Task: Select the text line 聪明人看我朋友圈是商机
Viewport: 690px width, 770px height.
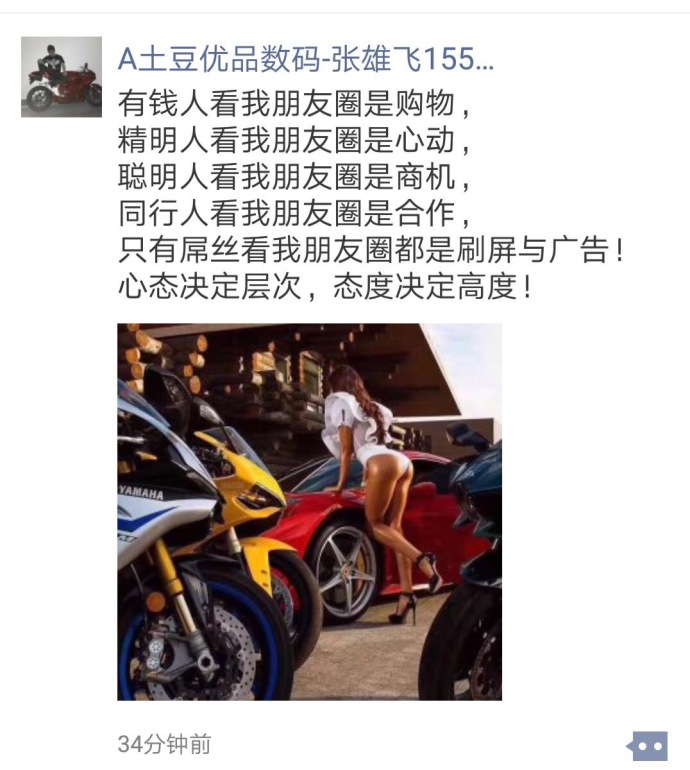Action: click(x=294, y=176)
